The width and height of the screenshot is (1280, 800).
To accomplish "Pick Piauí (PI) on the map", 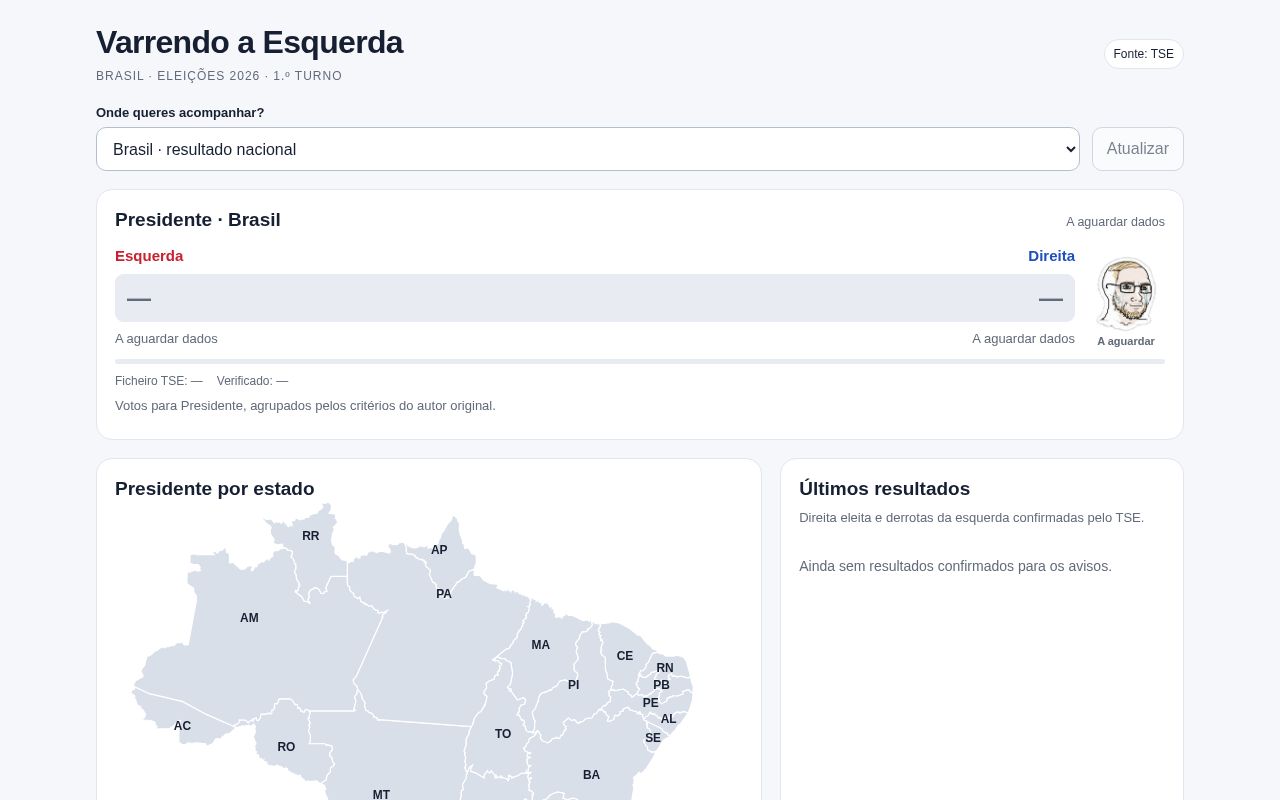I will 574,685.
